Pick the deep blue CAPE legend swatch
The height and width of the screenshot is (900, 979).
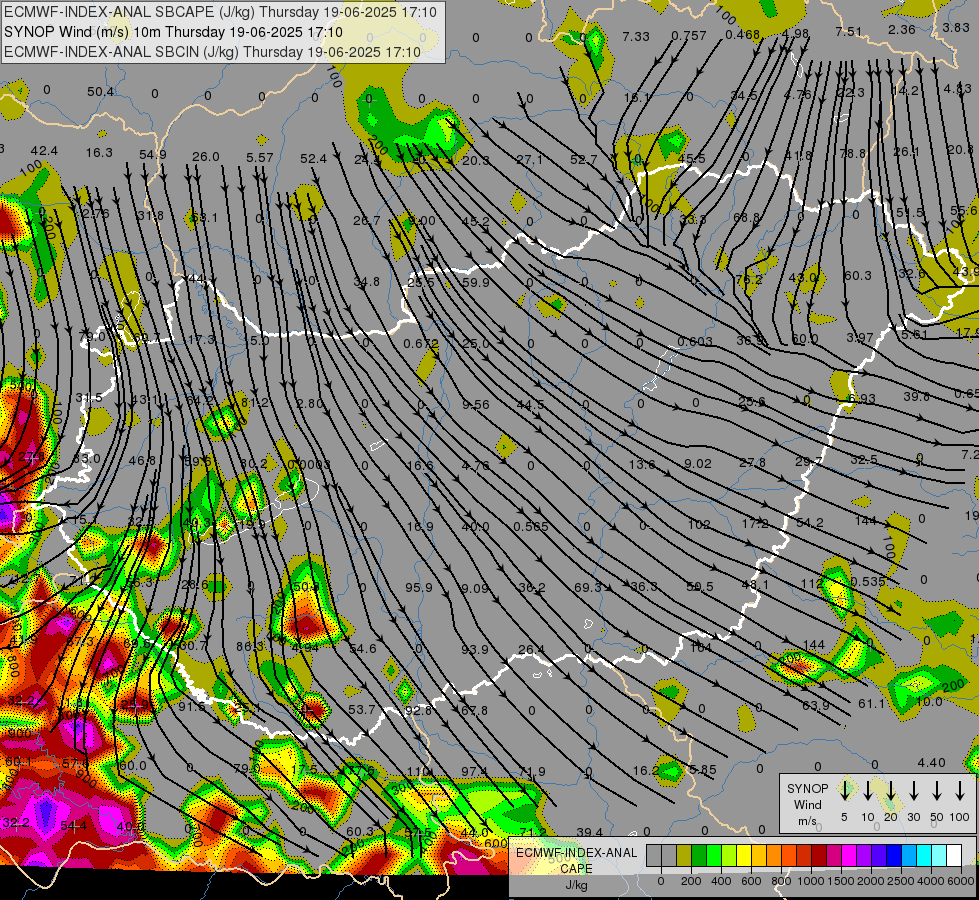pos(893,855)
